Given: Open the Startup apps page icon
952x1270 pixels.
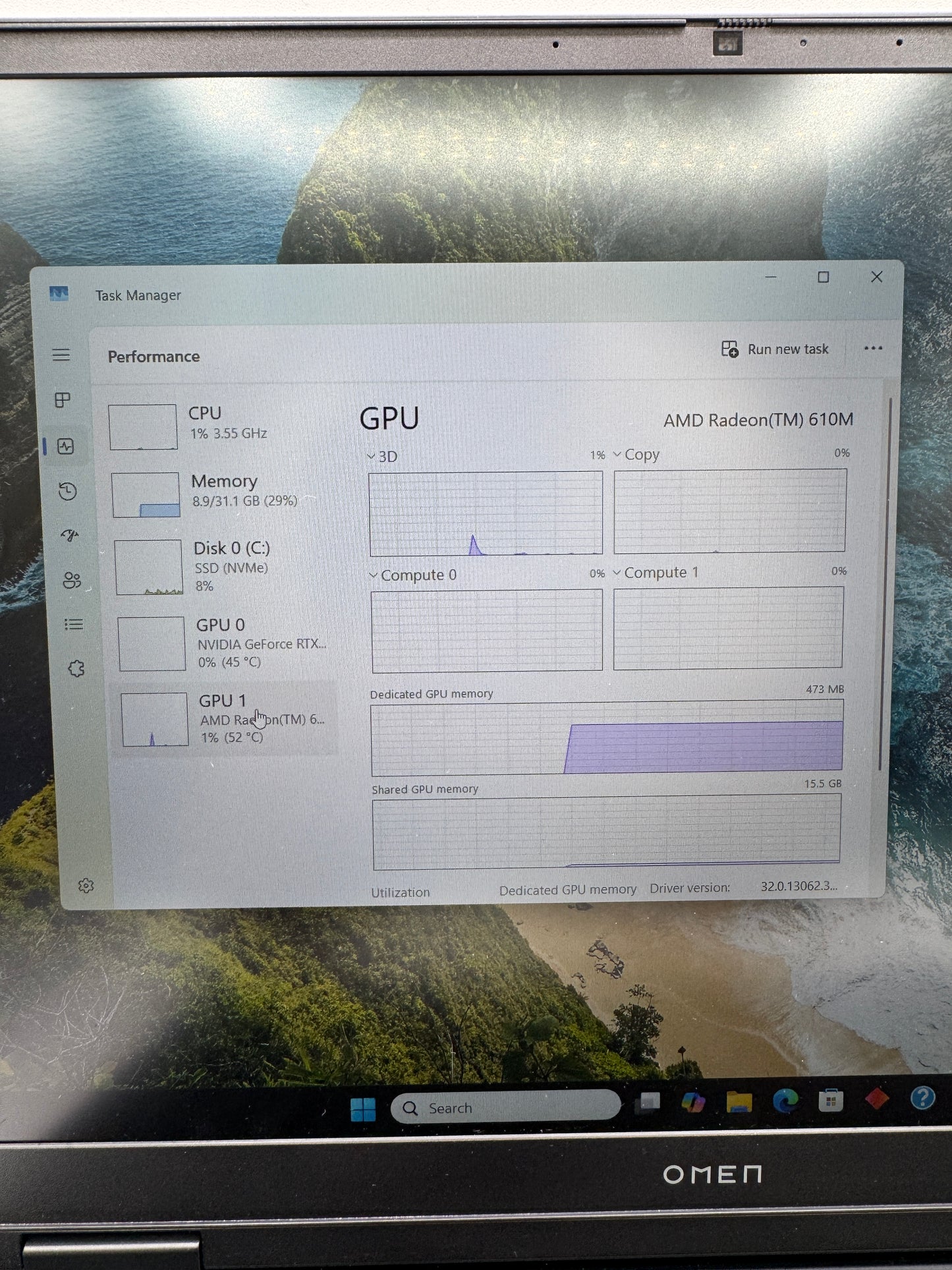Looking at the screenshot, I should (70, 536).
